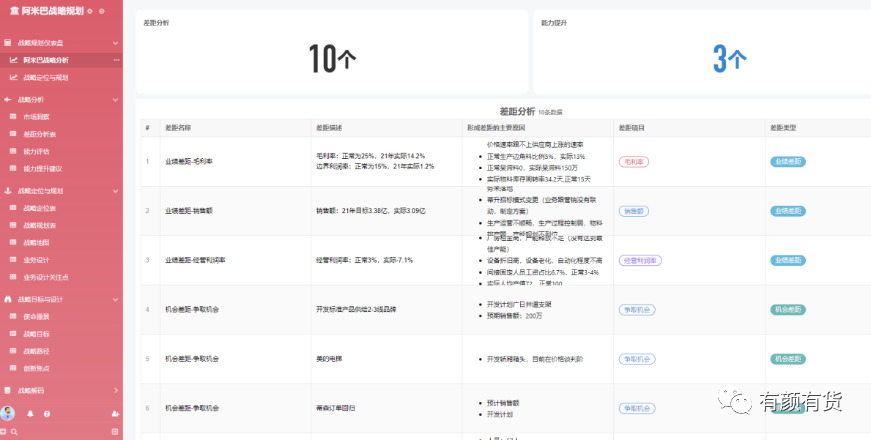Image resolution: width=871 pixels, height=440 pixels.
Task: Click the collapse sidebar icon at bottom right
Action: tap(116, 431)
